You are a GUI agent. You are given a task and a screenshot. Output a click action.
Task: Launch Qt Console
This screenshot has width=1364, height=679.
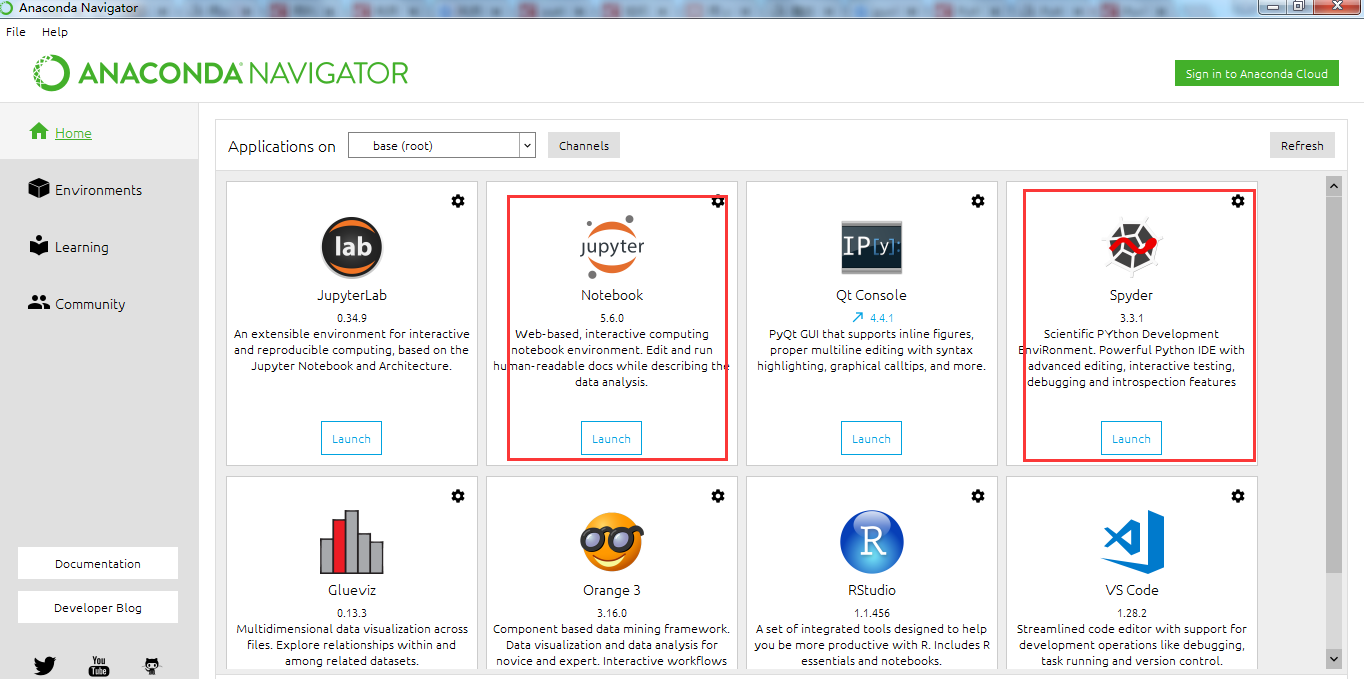(871, 438)
